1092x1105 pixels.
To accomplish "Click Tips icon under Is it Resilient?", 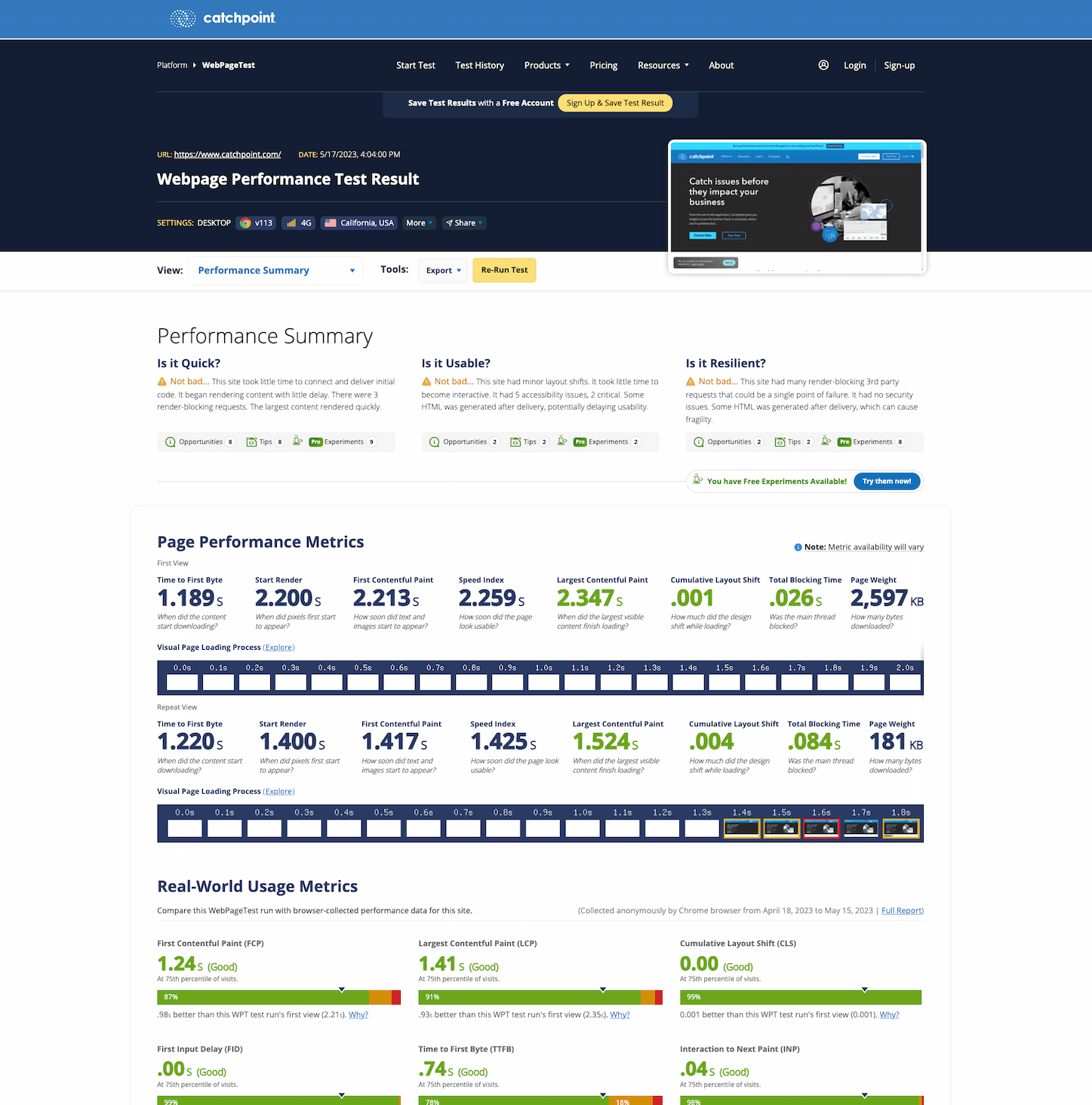I will 780,442.
